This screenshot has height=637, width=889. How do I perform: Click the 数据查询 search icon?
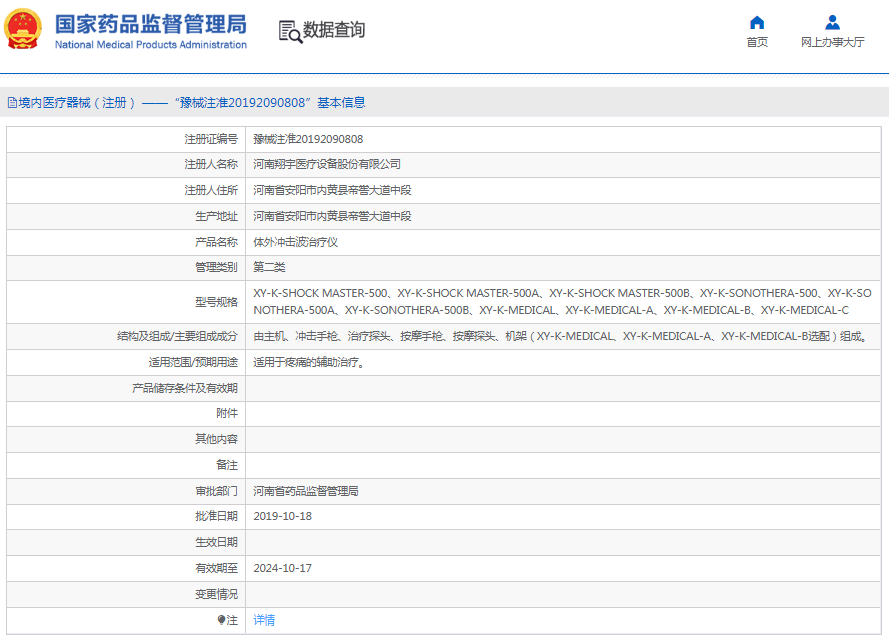[290, 32]
